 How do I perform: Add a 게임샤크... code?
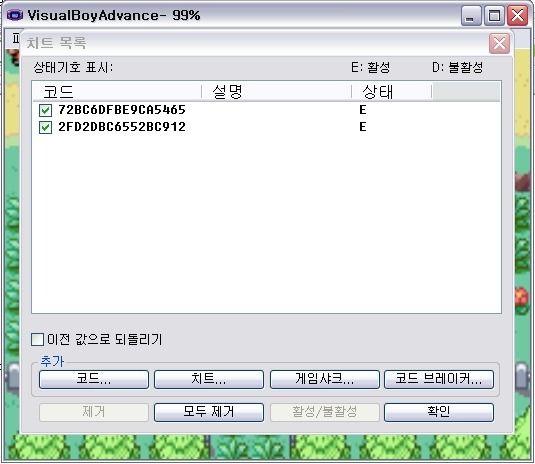click(324, 379)
